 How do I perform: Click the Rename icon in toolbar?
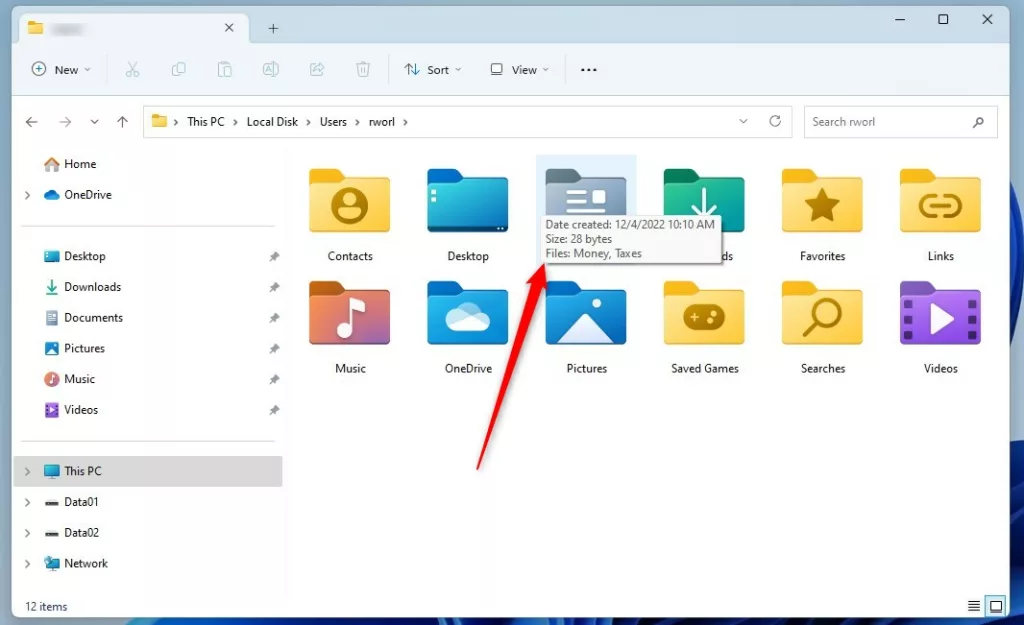[x=270, y=70]
